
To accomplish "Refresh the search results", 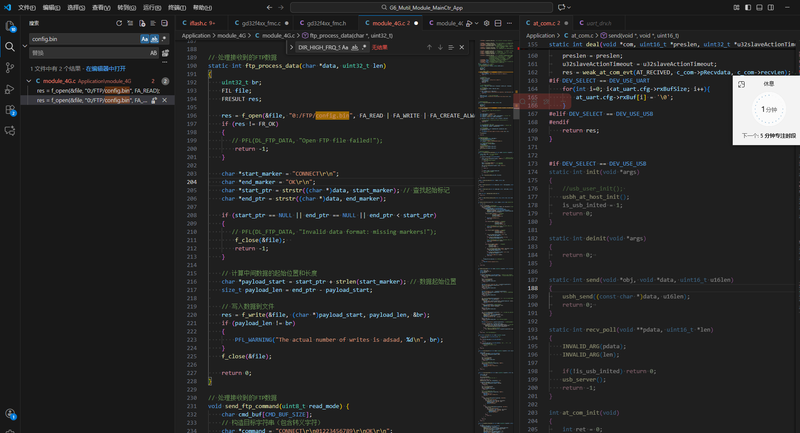I will (x=118, y=22).
